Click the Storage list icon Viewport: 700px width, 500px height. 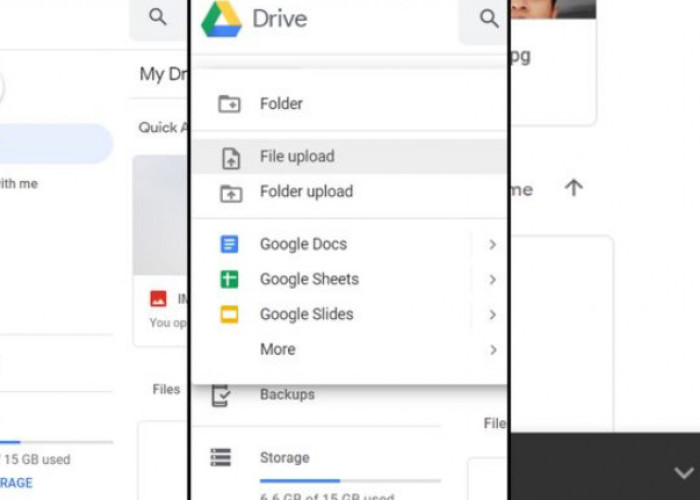click(x=221, y=458)
